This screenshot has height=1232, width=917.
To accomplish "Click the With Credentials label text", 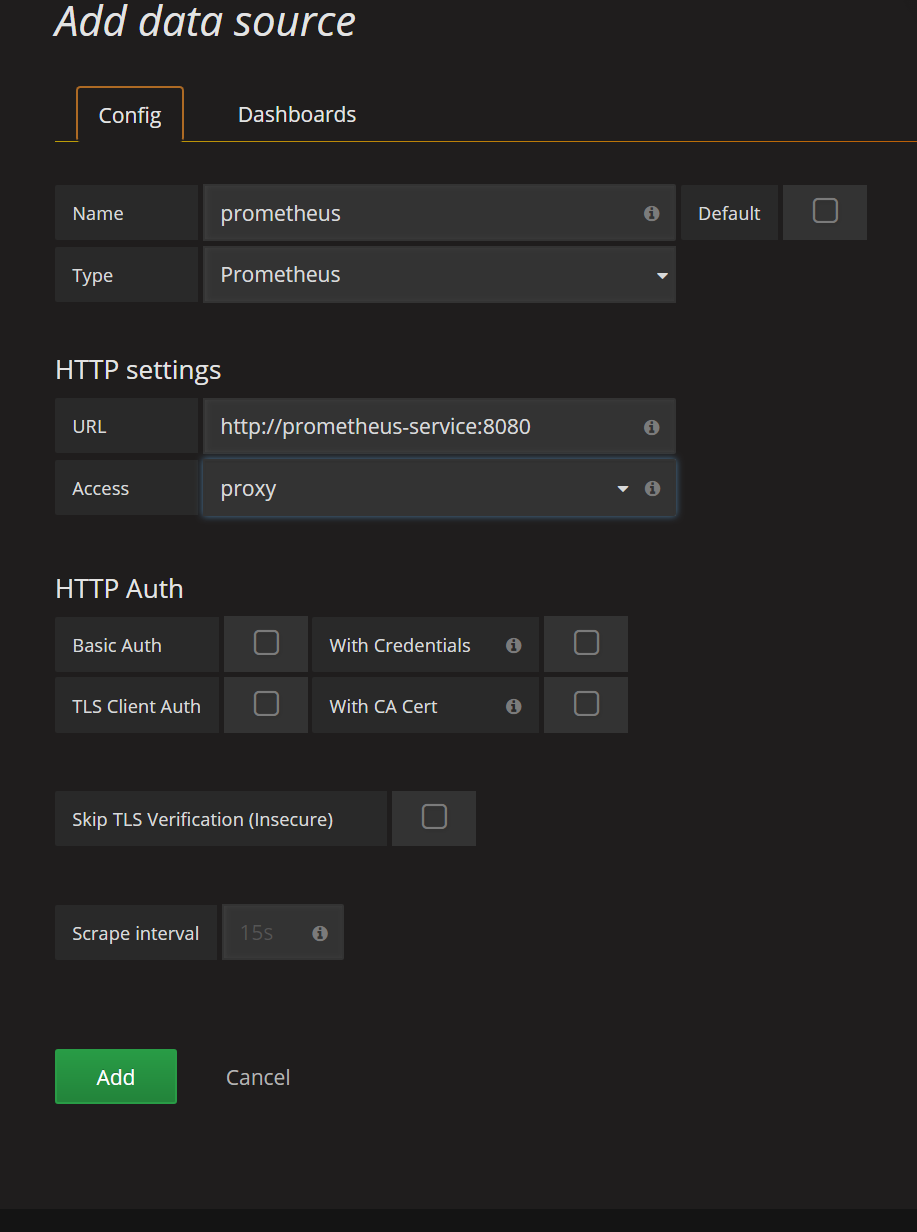I will [400, 646].
